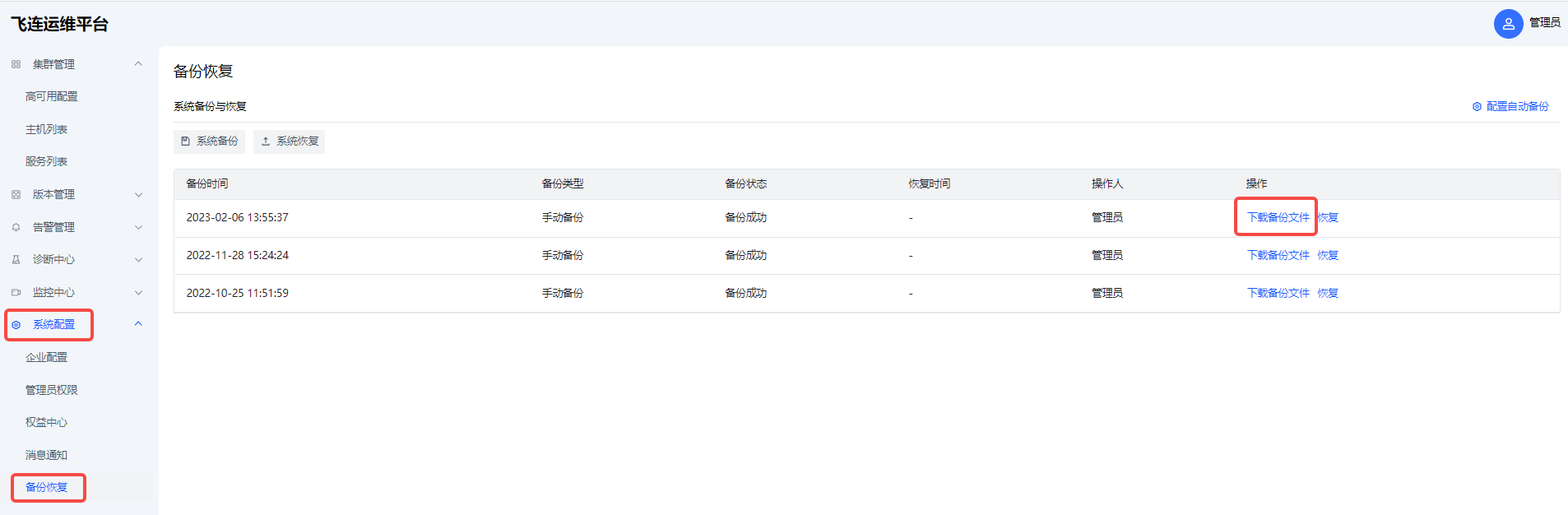The image size is (1568, 515).
Task: Click the 监控中心 camera icon
Action: [16, 292]
